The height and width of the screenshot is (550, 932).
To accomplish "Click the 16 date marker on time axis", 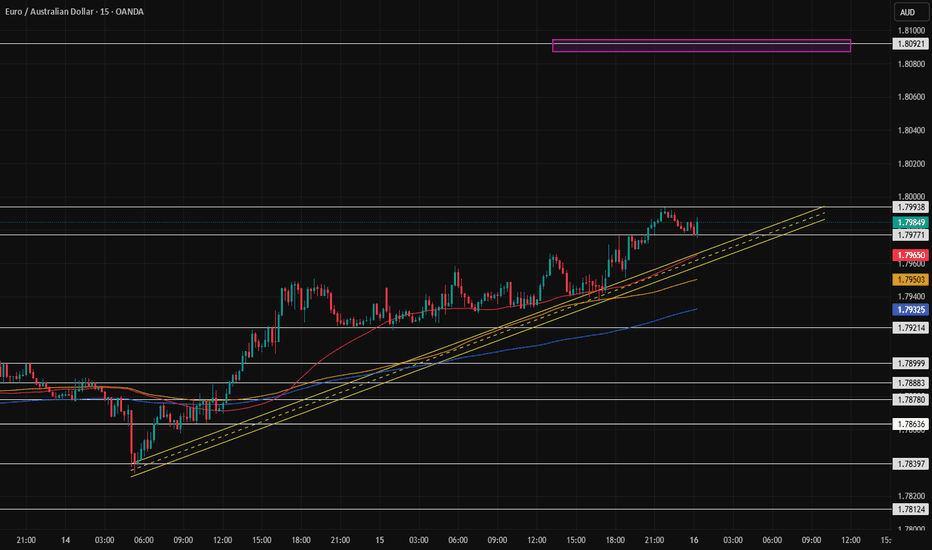I will [x=694, y=540].
